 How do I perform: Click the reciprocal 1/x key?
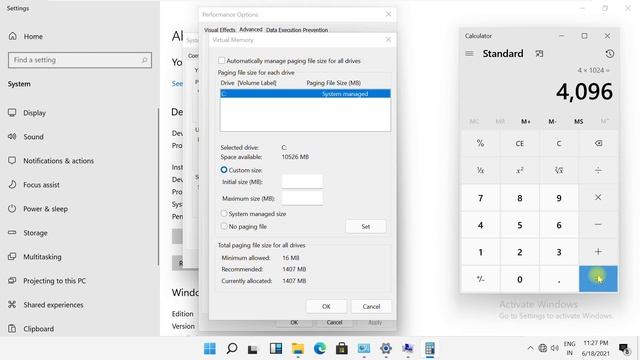click(480, 170)
